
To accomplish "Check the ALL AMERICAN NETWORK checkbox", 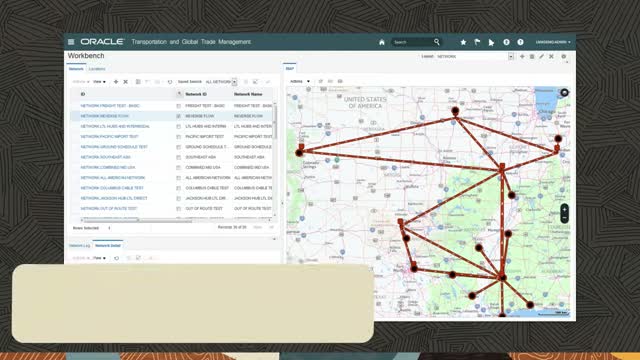I will (x=178, y=178).
